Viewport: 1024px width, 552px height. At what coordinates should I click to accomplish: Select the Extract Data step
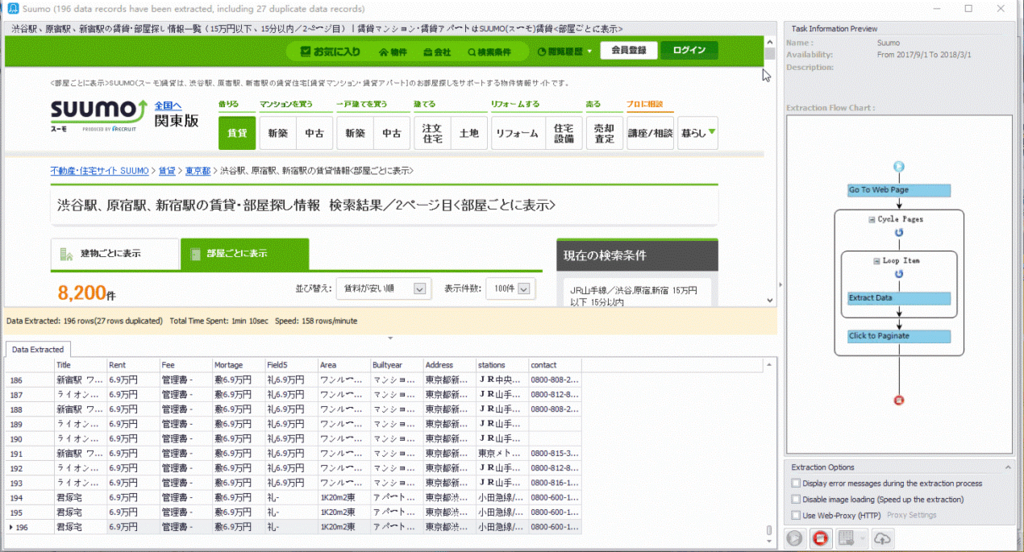[899, 298]
